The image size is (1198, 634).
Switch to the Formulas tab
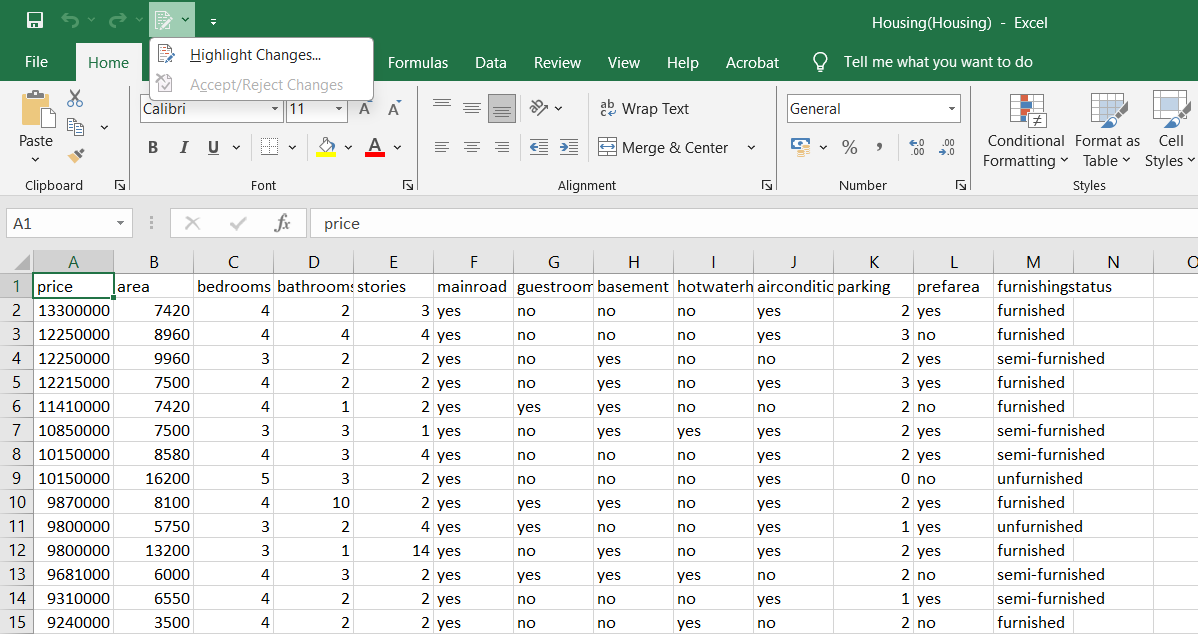pos(418,63)
